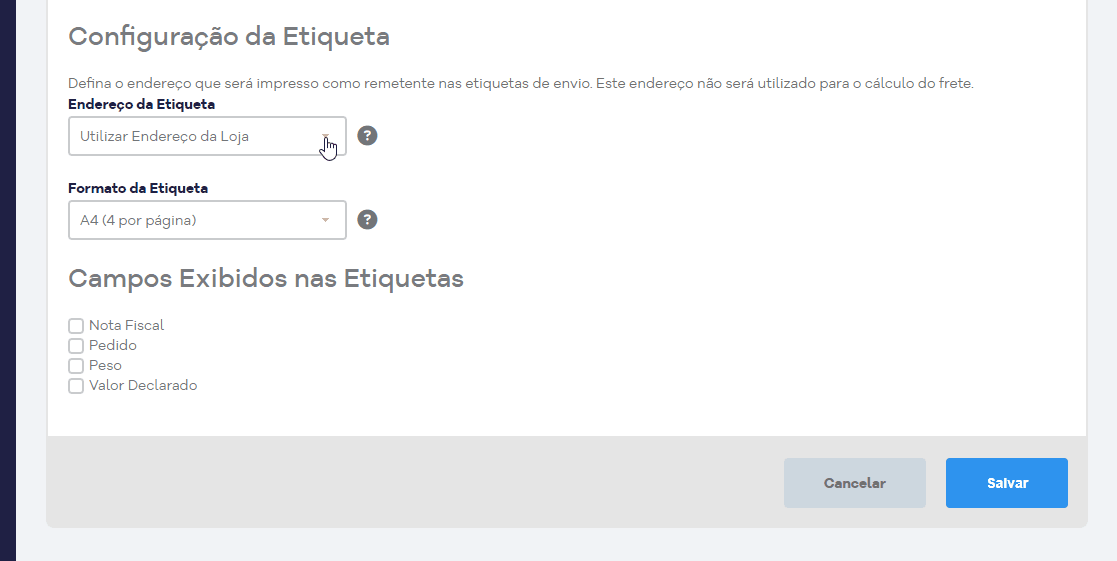
Task: Click the Pedido label text
Action: pos(113,345)
